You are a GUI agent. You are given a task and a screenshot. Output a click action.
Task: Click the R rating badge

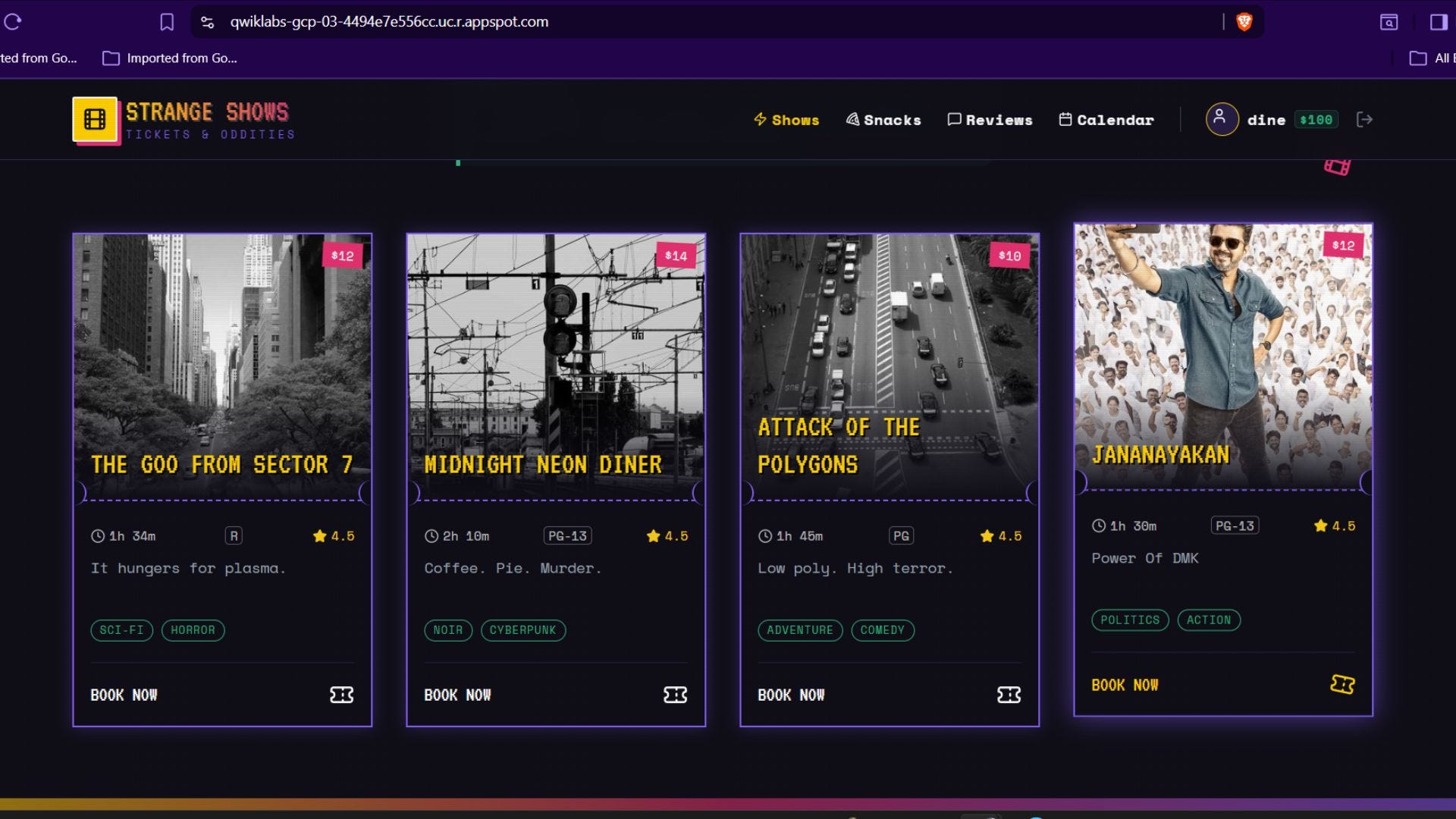[234, 536]
